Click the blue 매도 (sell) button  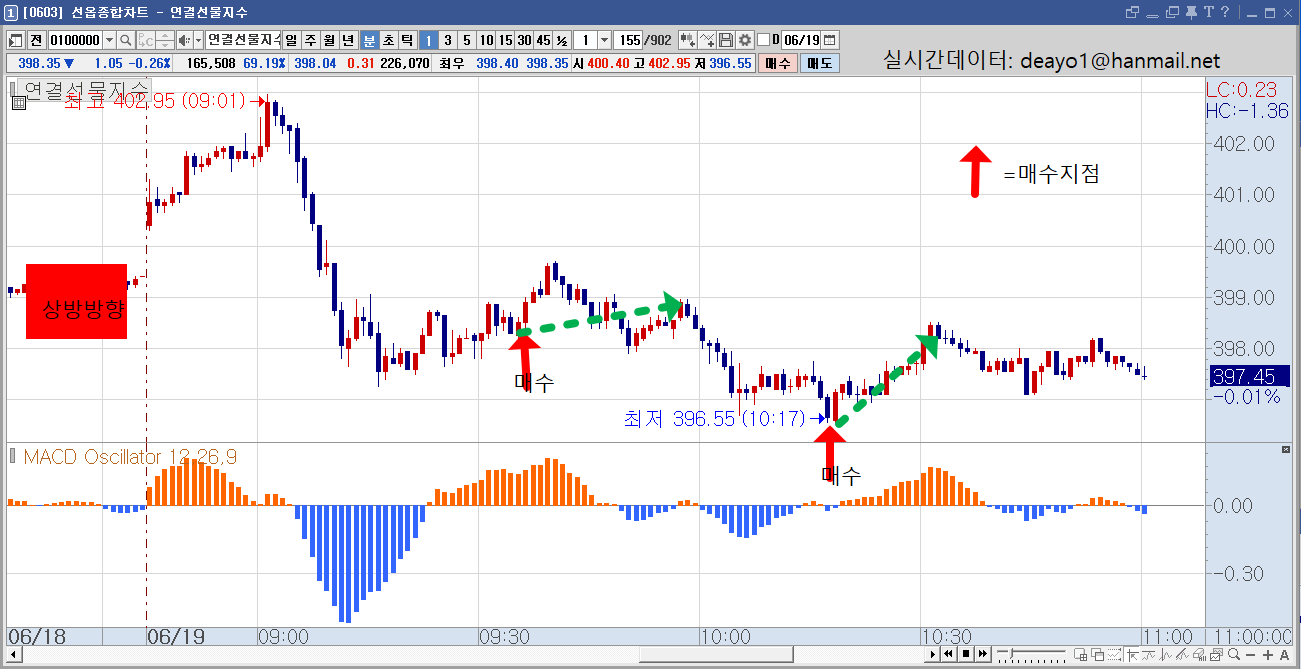[819, 63]
